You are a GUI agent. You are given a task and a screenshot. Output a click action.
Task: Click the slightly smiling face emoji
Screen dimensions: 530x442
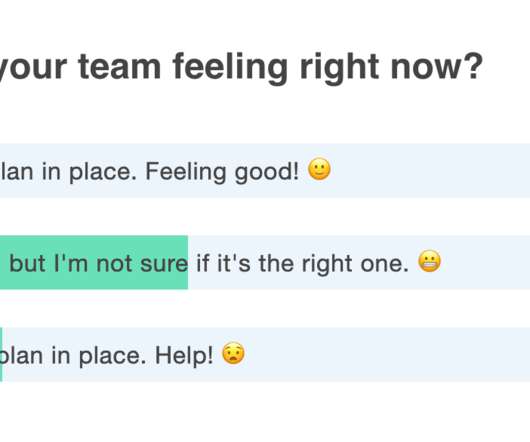pos(319,169)
